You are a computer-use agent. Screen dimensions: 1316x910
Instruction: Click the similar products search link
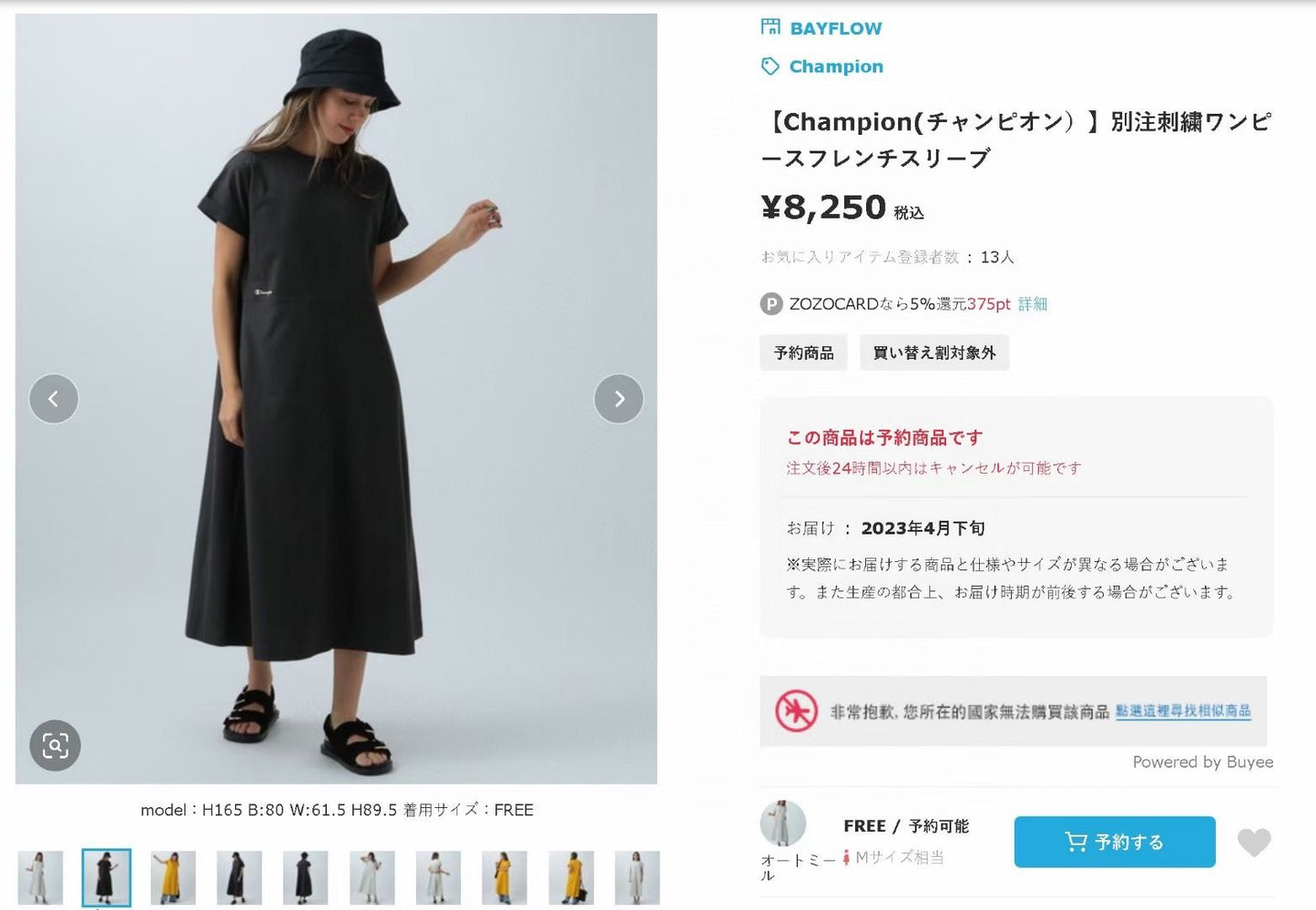[x=1183, y=711]
